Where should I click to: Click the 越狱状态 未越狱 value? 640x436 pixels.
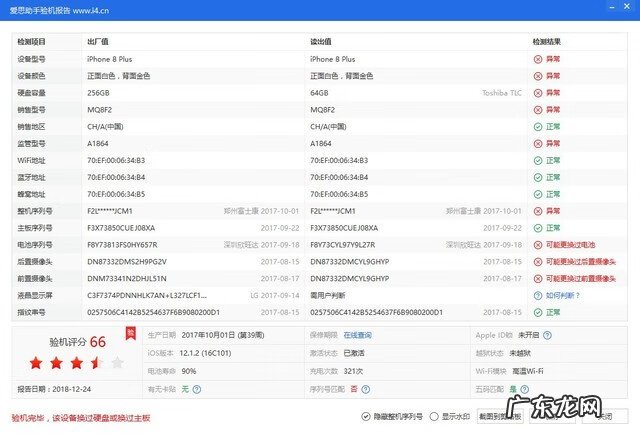(x=520, y=353)
